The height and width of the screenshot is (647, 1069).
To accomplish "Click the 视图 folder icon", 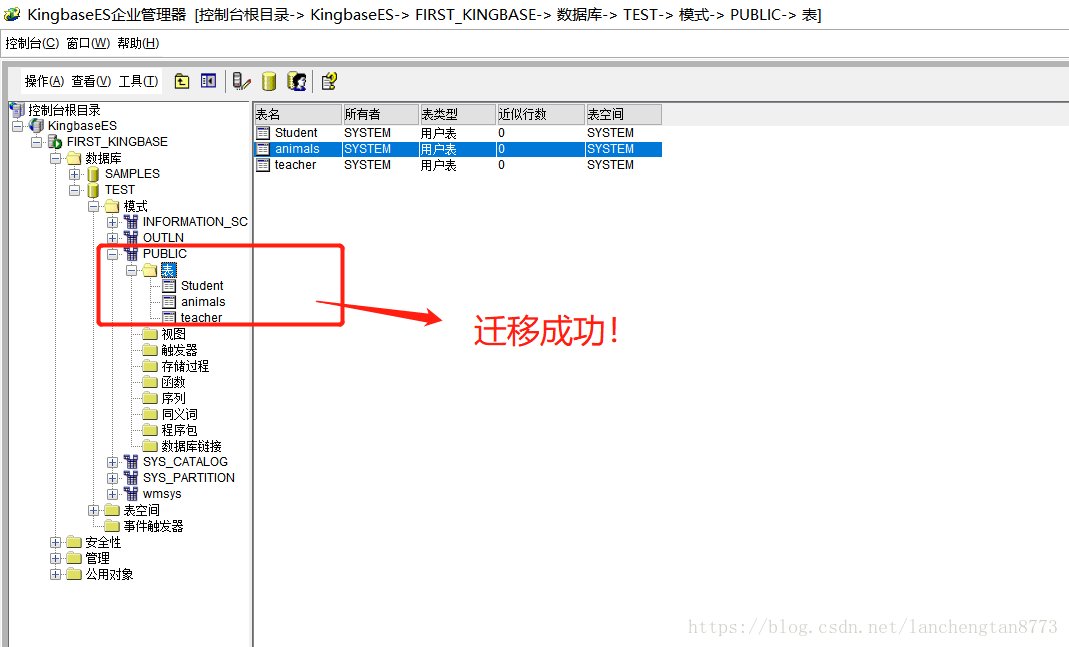I will [150, 333].
